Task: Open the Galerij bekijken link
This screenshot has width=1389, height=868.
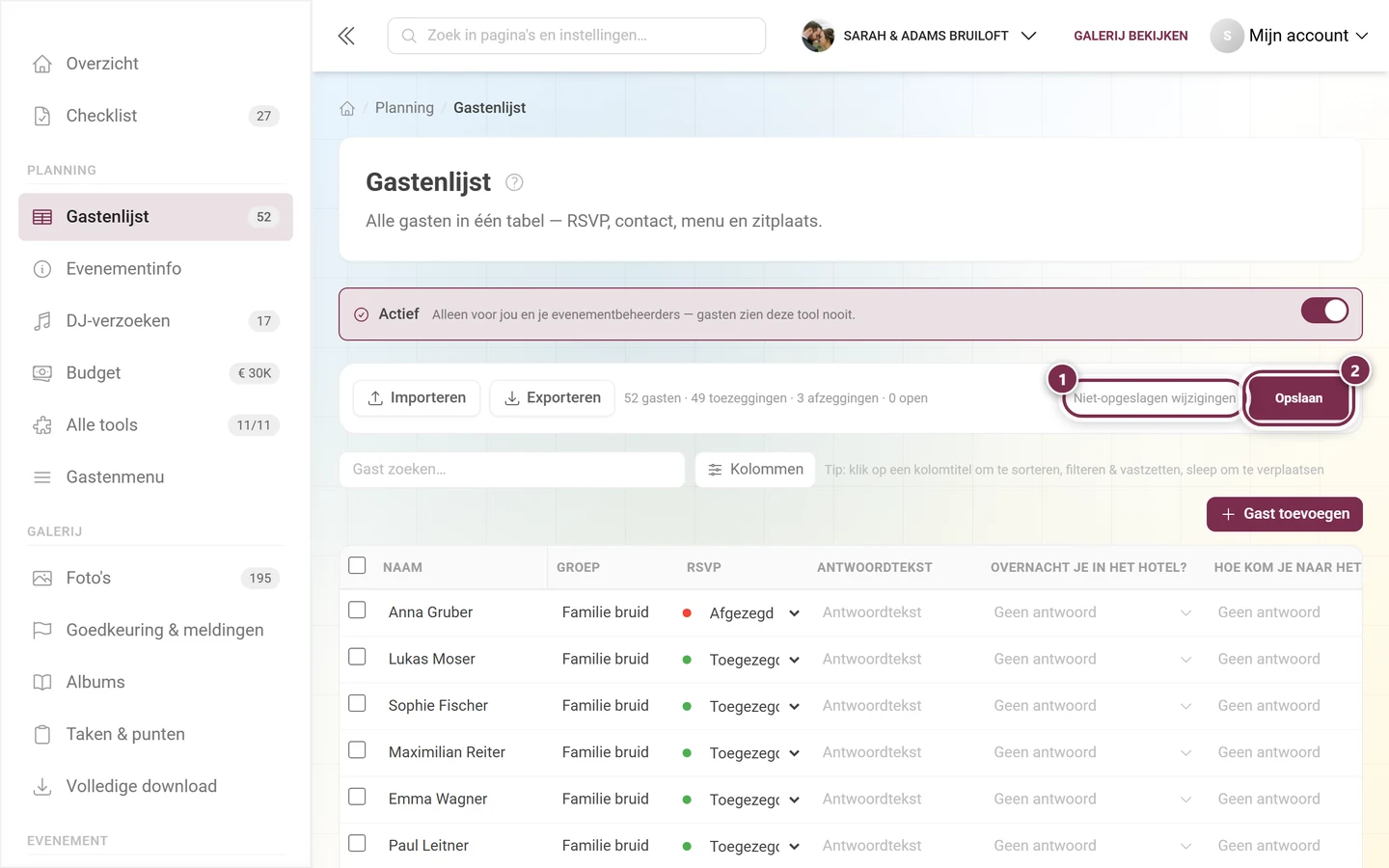Action: pyautogui.click(x=1130, y=36)
